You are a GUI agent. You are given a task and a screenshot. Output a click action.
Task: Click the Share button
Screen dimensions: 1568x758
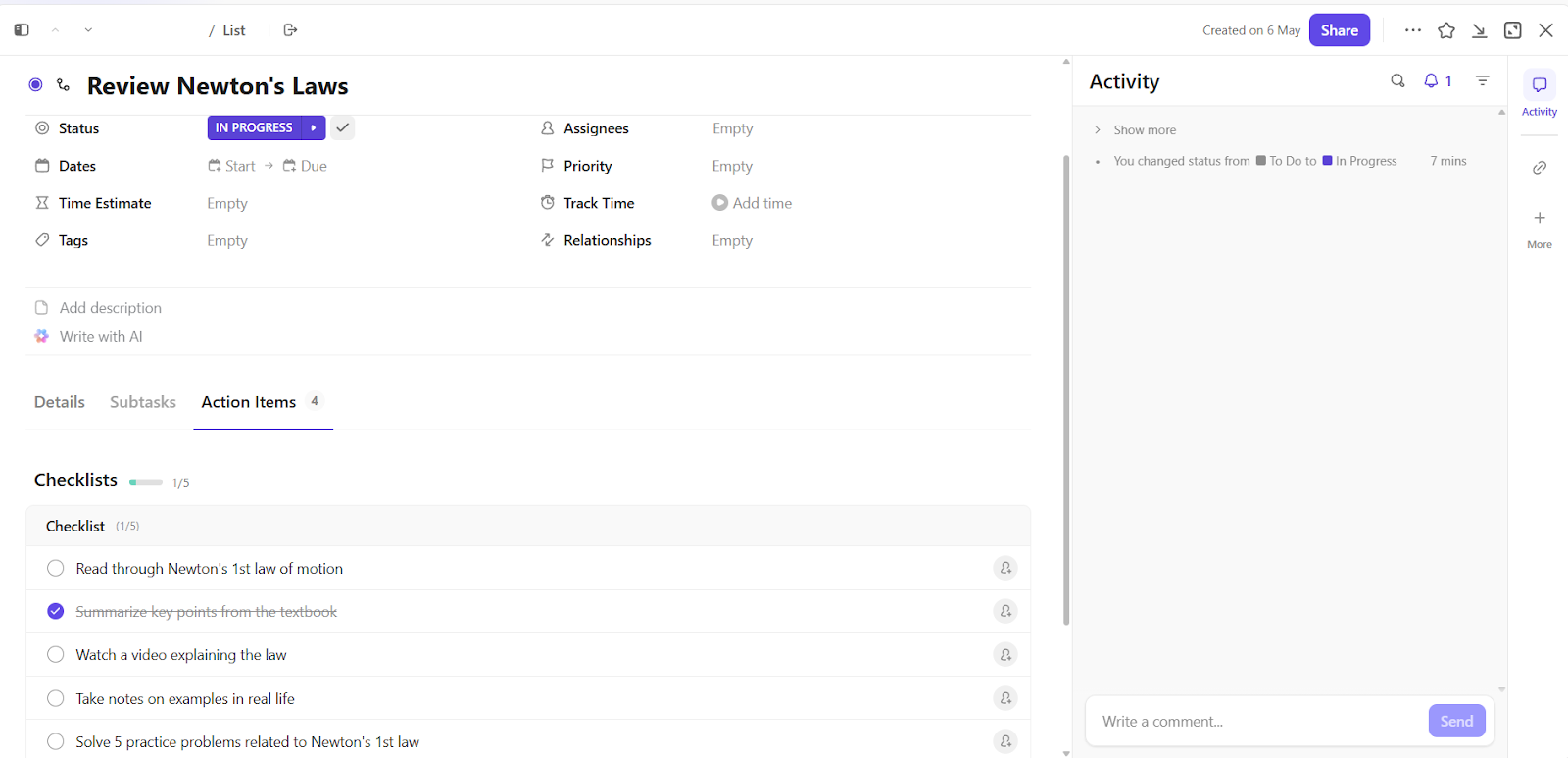(x=1339, y=30)
